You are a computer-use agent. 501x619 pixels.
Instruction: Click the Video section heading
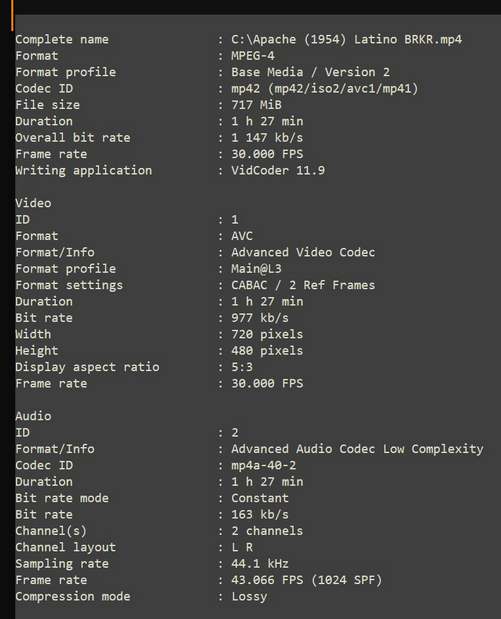pos(33,203)
